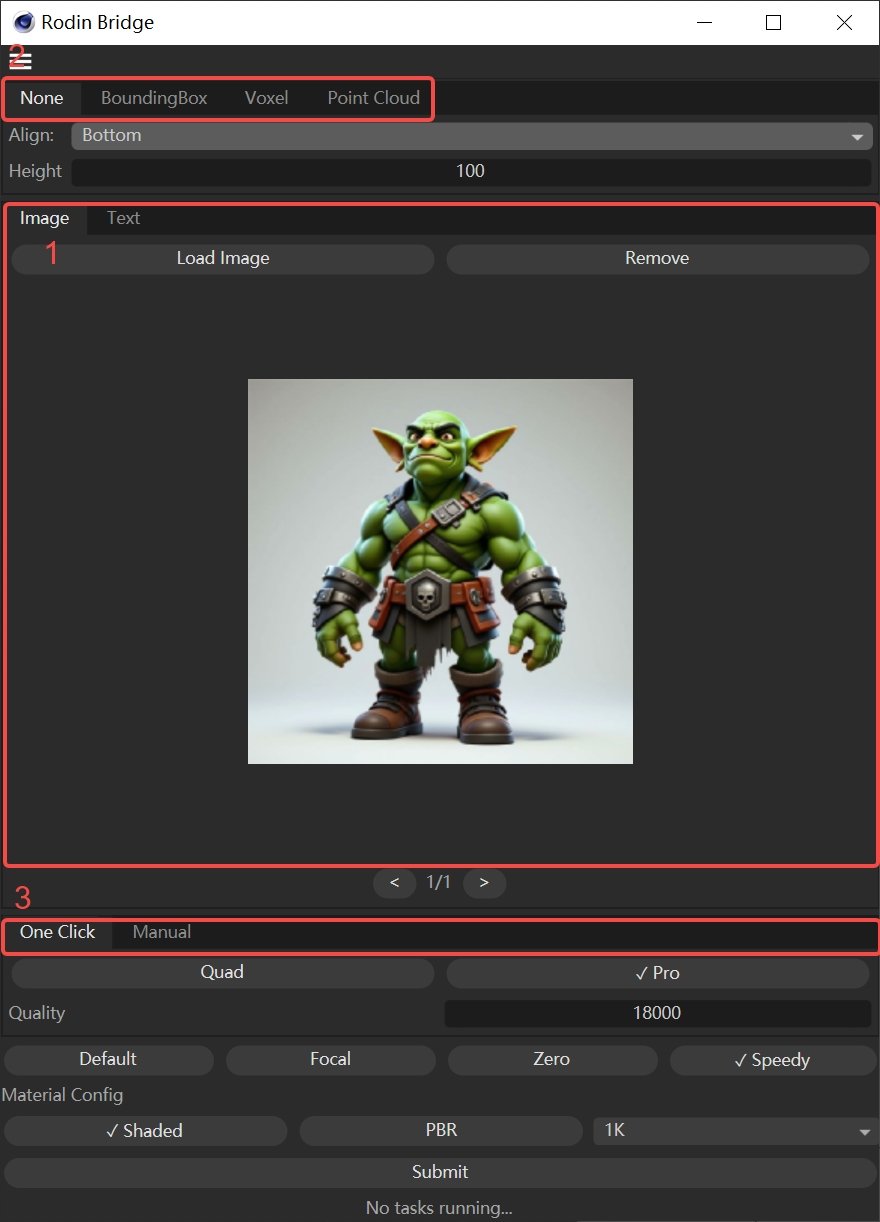880x1222 pixels.
Task: Click the Rodin Bridge app icon
Action: [x=24, y=22]
